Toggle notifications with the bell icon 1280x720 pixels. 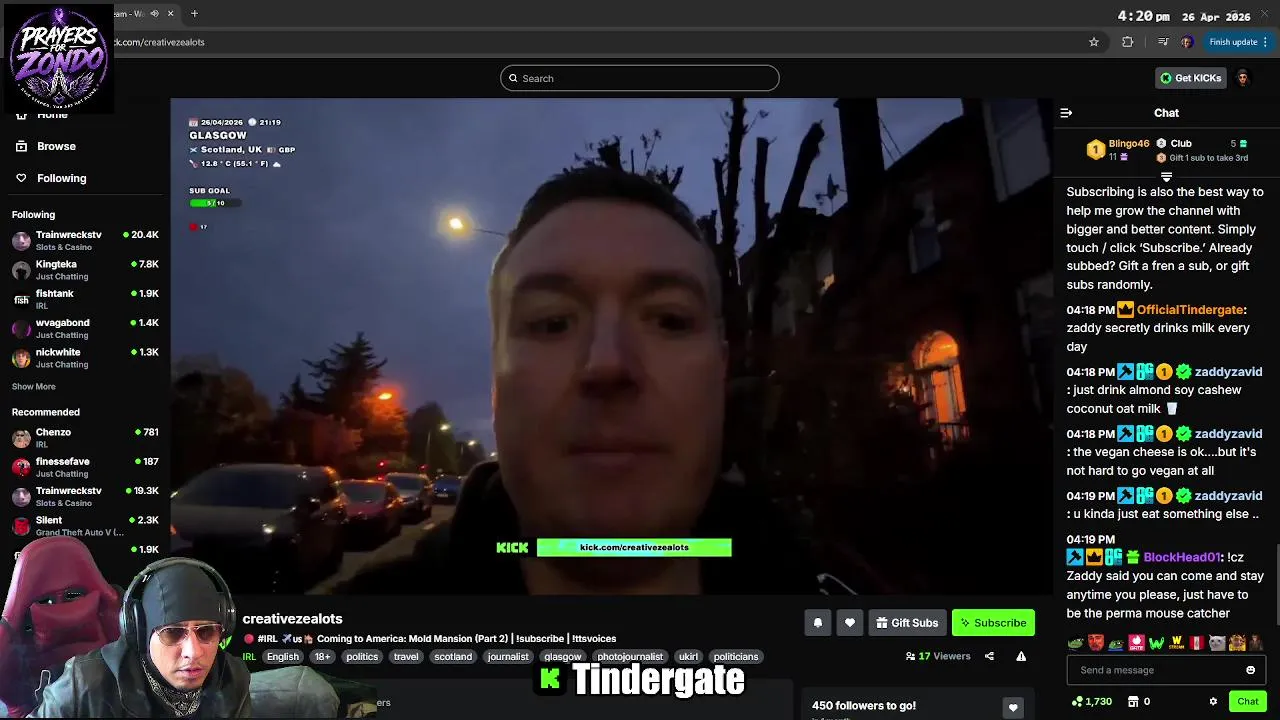[x=817, y=623]
